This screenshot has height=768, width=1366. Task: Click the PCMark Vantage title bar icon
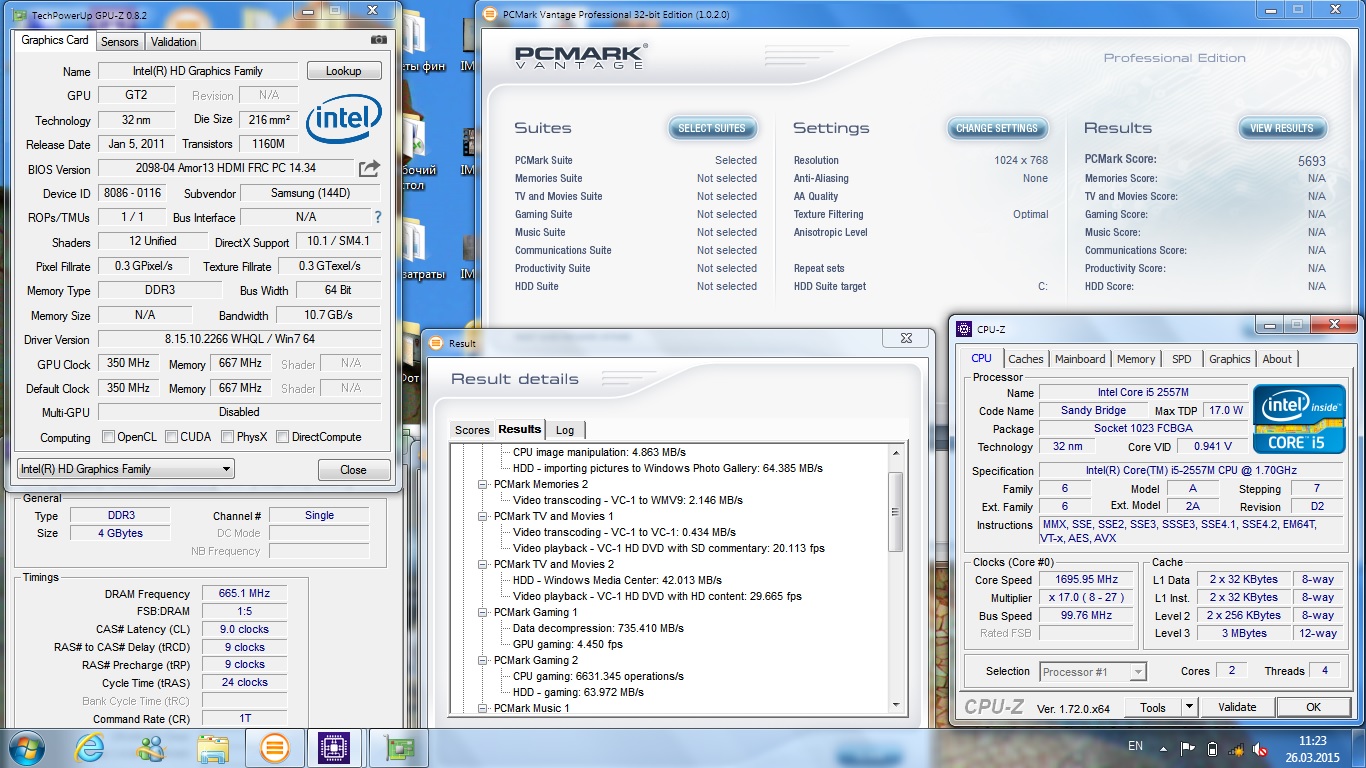click(x=489, y=15)
